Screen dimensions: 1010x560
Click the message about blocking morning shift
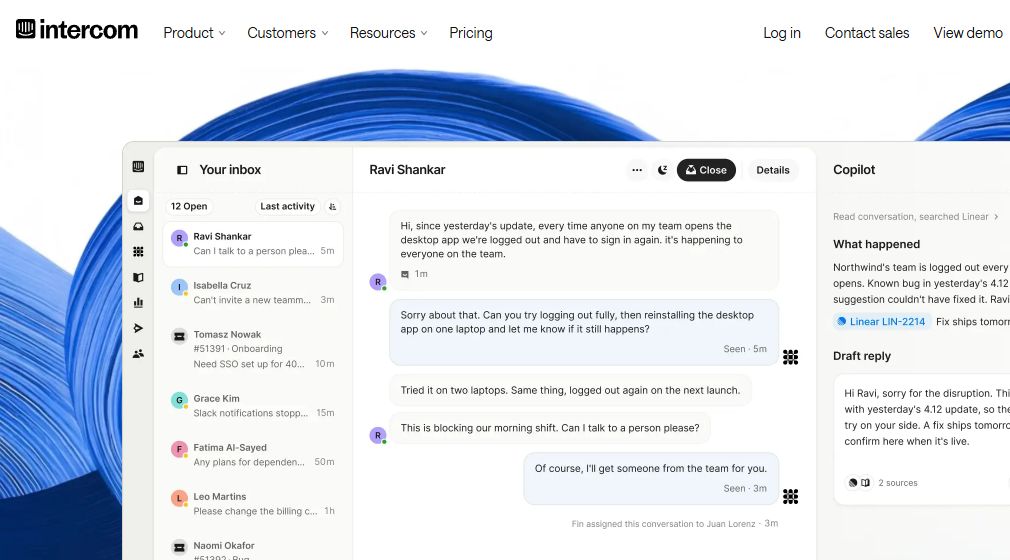click(549, 428)
